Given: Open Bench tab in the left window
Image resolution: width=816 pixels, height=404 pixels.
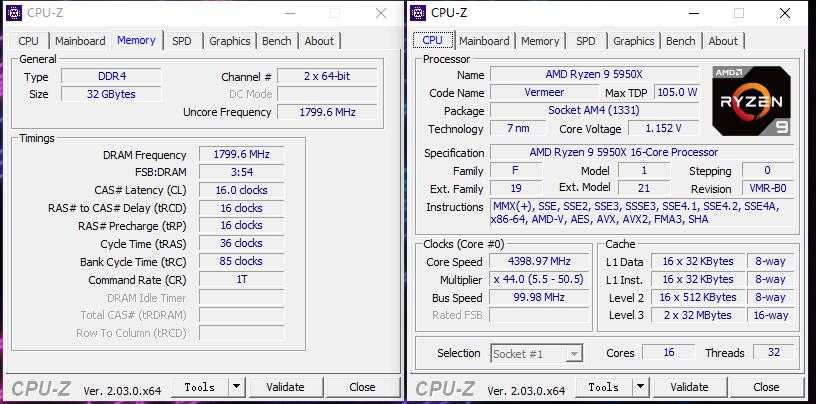Looking at the screenshot, I should tap(277, 41).
